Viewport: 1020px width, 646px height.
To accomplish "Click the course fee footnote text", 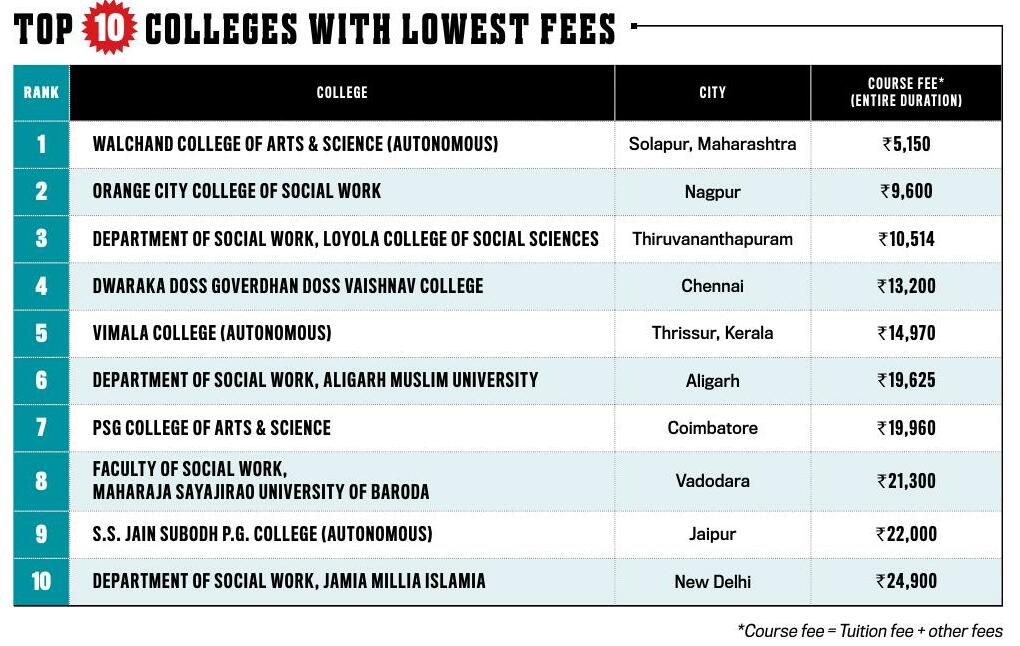I will click(x=870, y=631).
